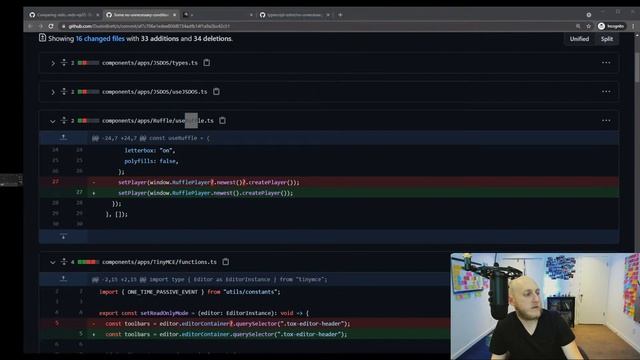Expand lines below the Ruffle hunk
The height and width of the screenshot is (360, 640).
pos(63,236)
